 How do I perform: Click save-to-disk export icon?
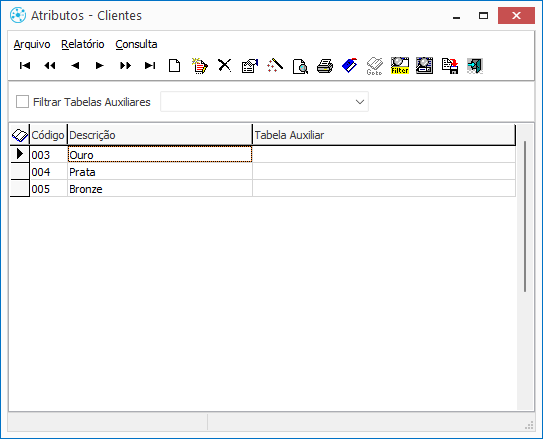click(x=450, y=66)
